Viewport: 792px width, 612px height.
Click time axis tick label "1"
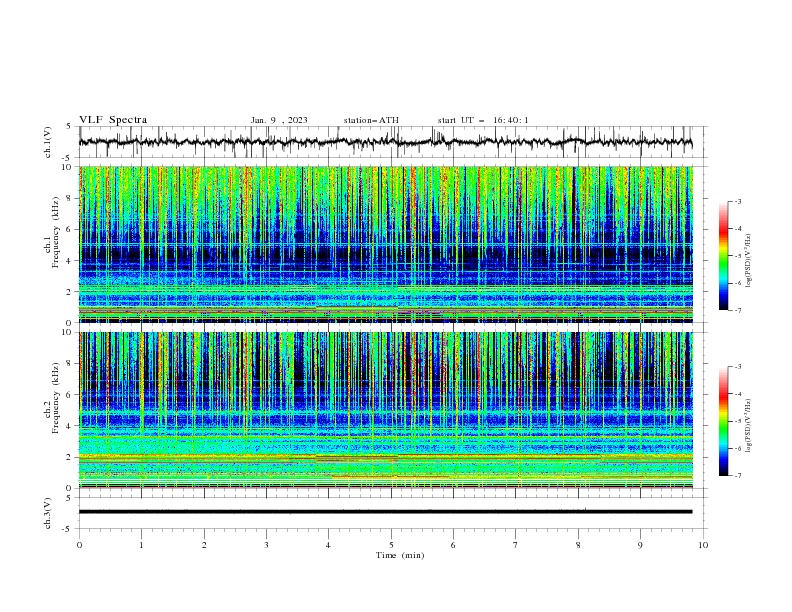pos(142,545)
